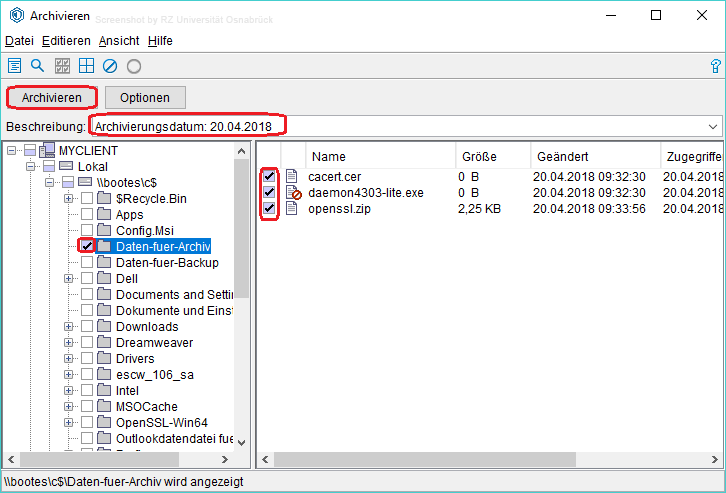Click the gray circle toolbar icon
The height and width of the screenshot is (493, 726).
pos(133,66)
